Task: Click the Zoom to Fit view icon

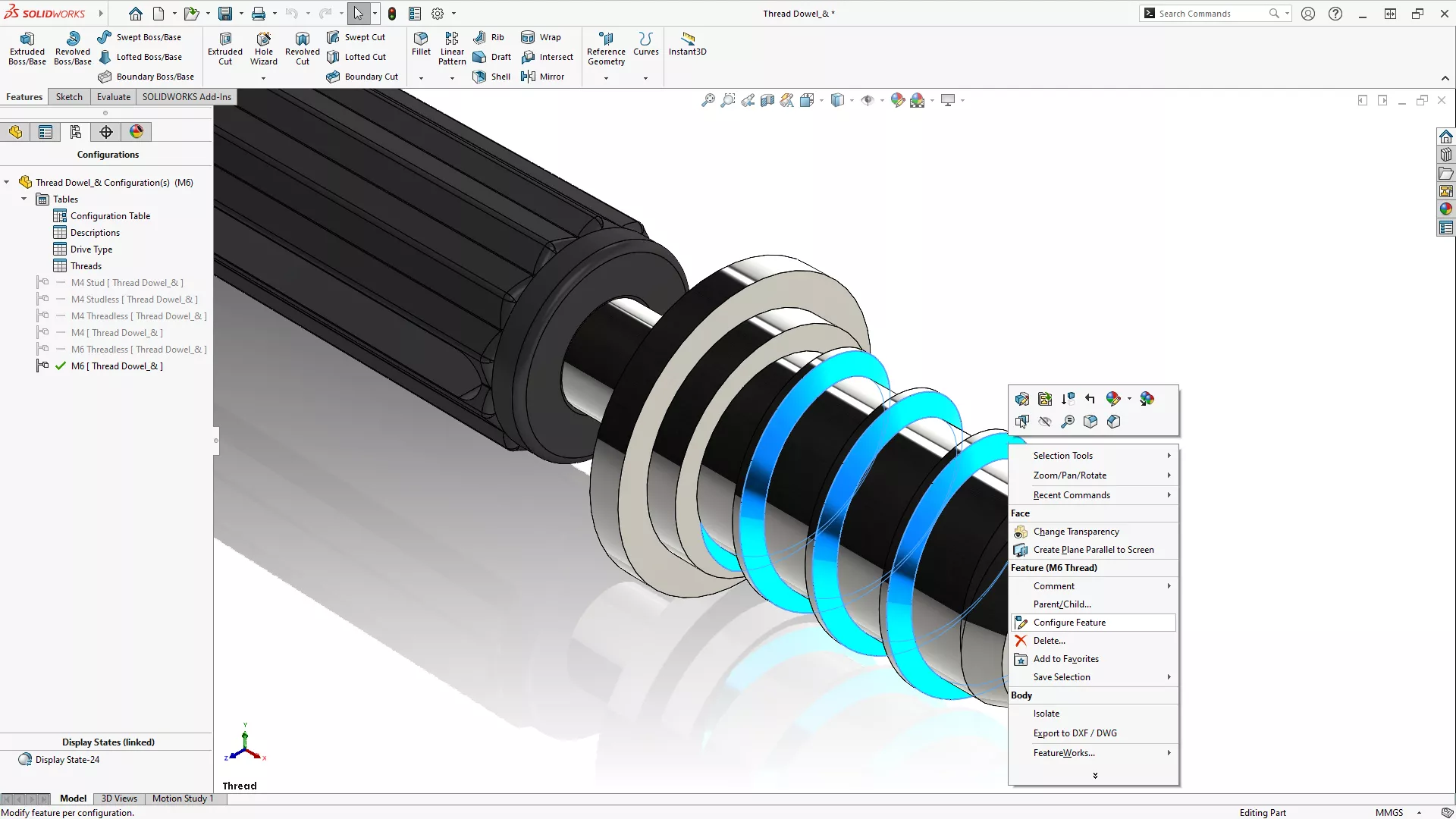Action: (x=708, y=100)
